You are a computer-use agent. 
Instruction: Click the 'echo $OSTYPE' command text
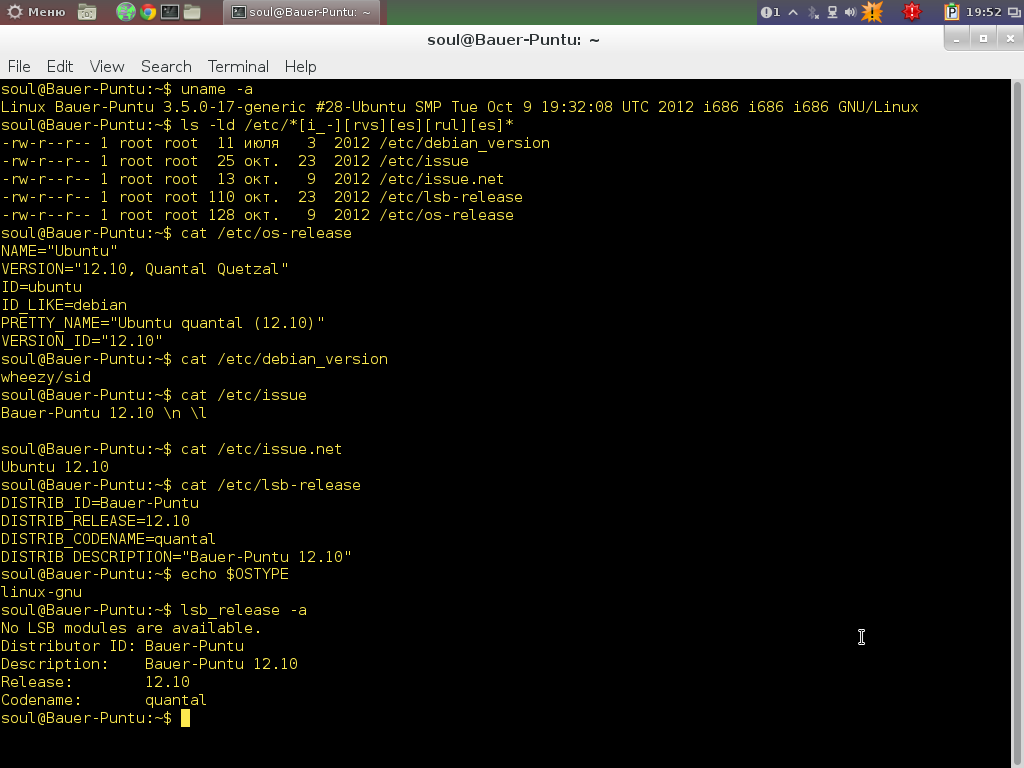(x=234, y=574)
